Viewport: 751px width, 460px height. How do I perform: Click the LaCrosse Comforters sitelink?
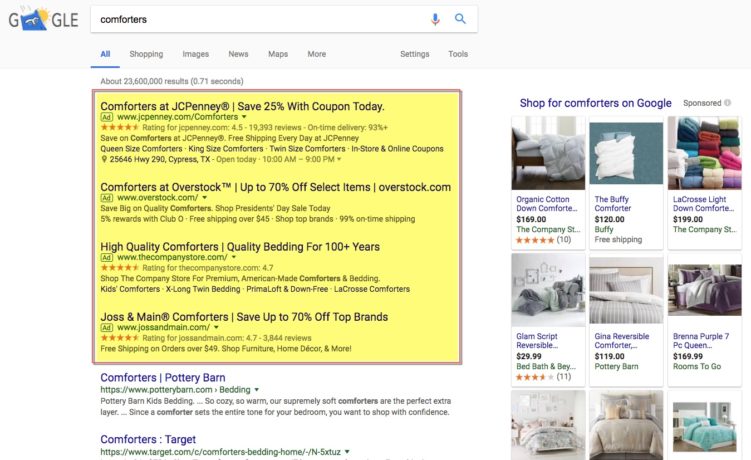click(x=372, y=289)
